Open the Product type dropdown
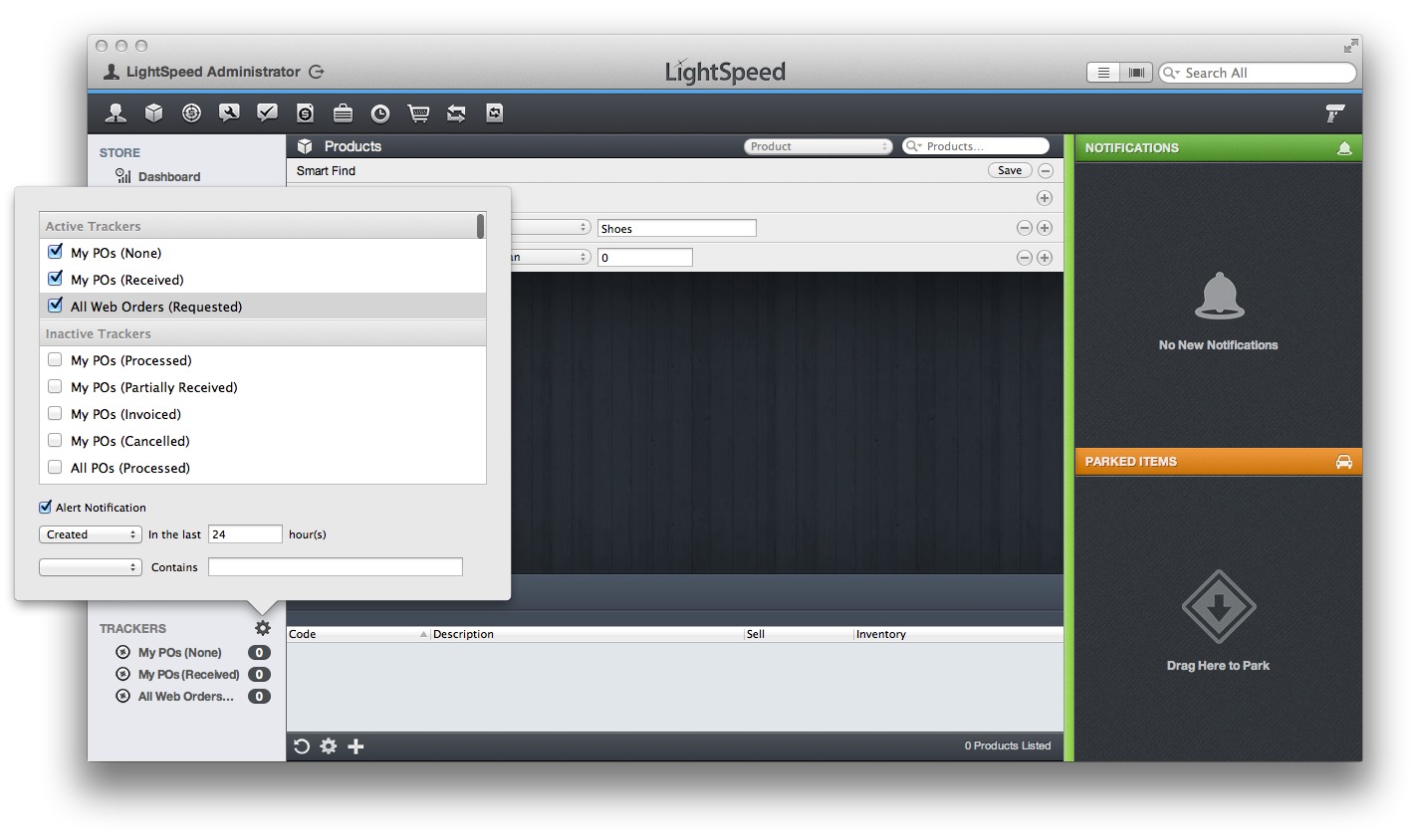The height and width of the screenshot is (840, 1419). pos(819,146)
